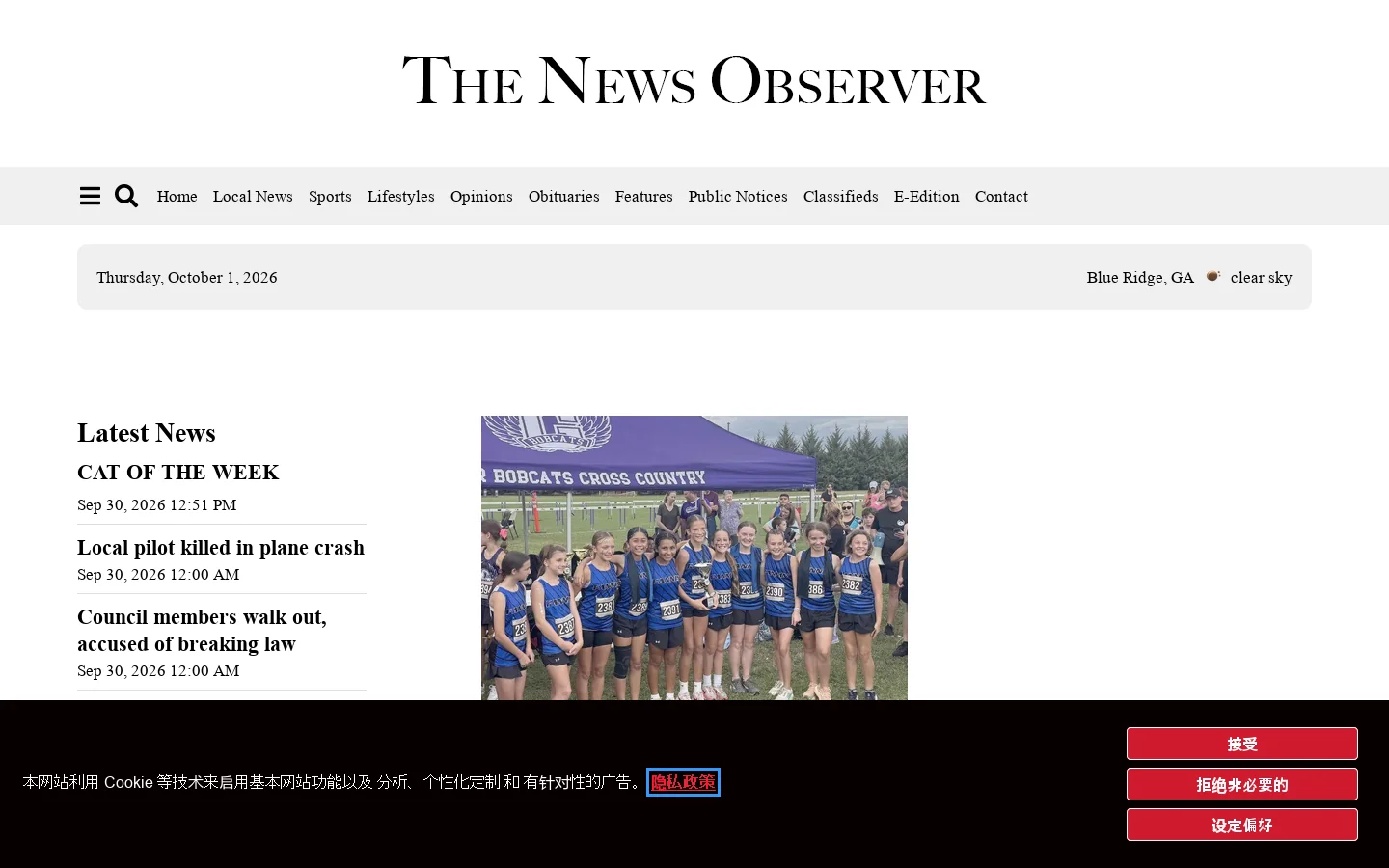Accept cookies with the 接受 button
Screen dimensions: 1389x868
coord(1241,744)
